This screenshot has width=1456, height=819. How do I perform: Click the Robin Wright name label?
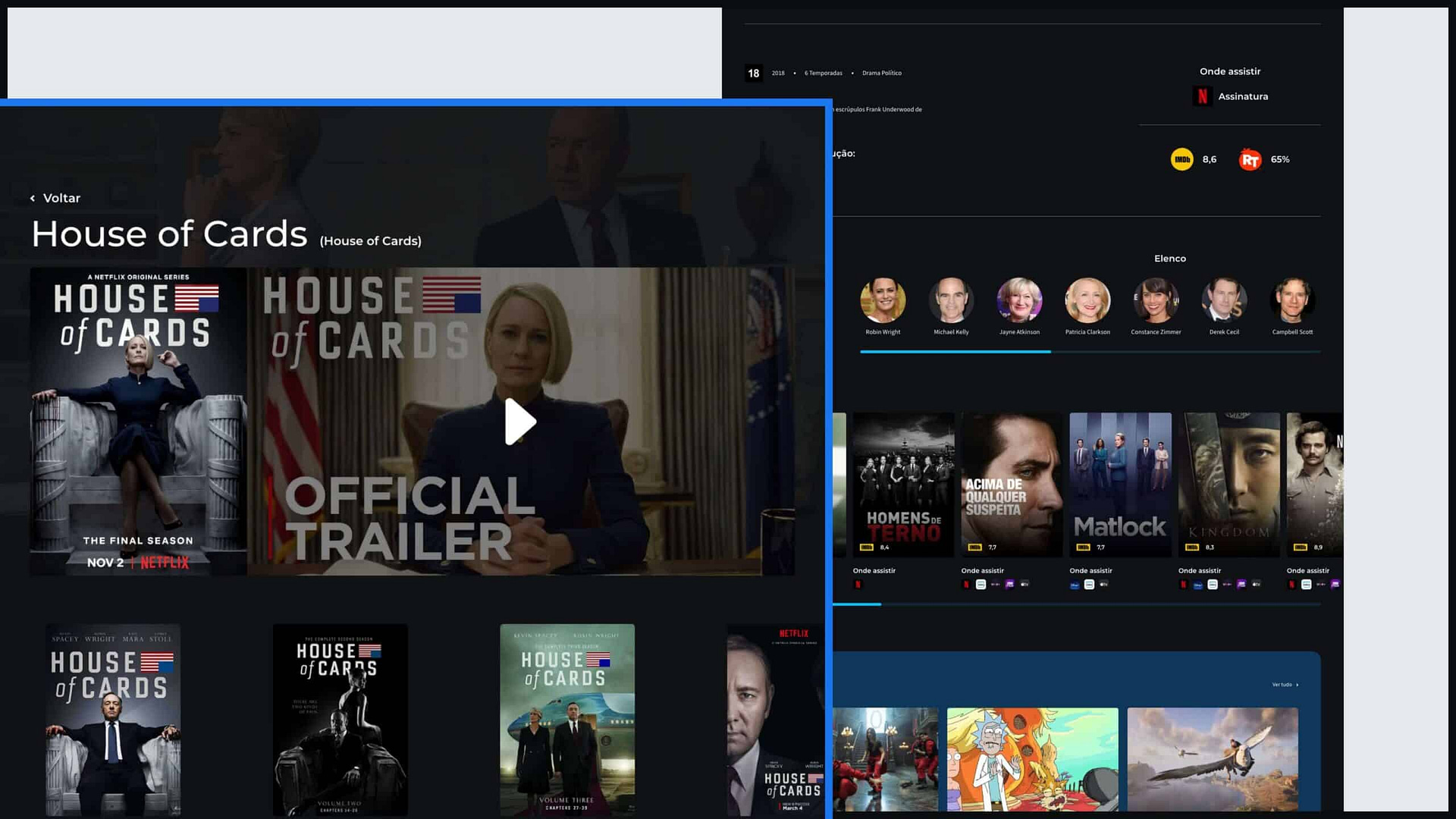coord(883,332)
